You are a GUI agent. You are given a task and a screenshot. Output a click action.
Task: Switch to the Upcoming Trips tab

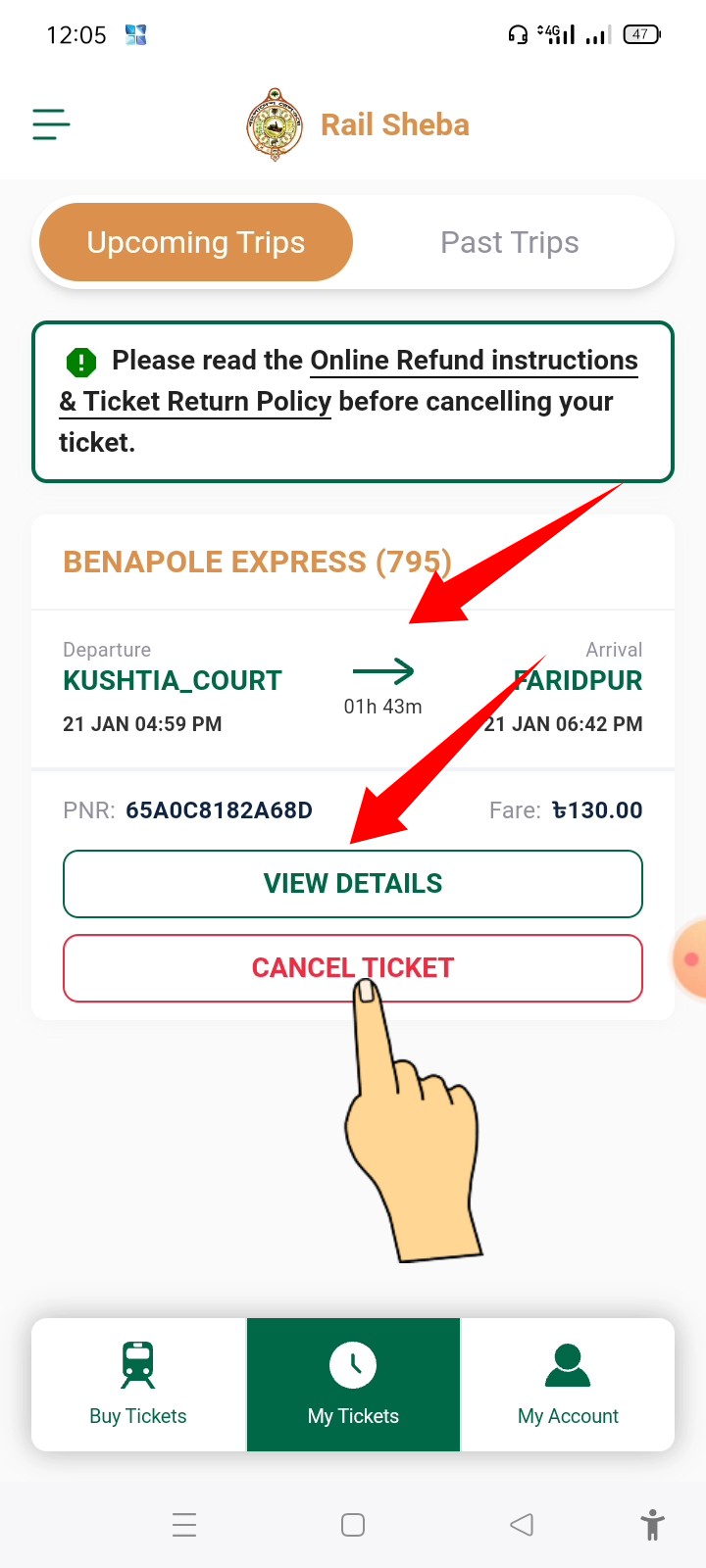click(x=196, y=242)
